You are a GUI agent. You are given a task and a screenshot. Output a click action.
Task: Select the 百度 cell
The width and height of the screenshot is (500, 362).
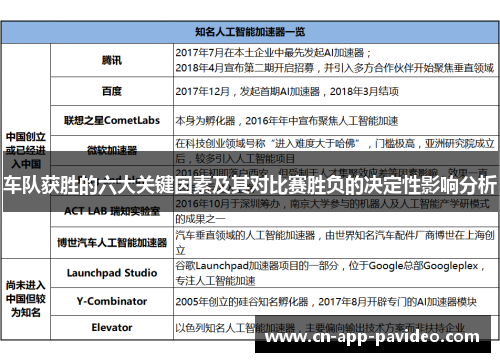point(112,91)
